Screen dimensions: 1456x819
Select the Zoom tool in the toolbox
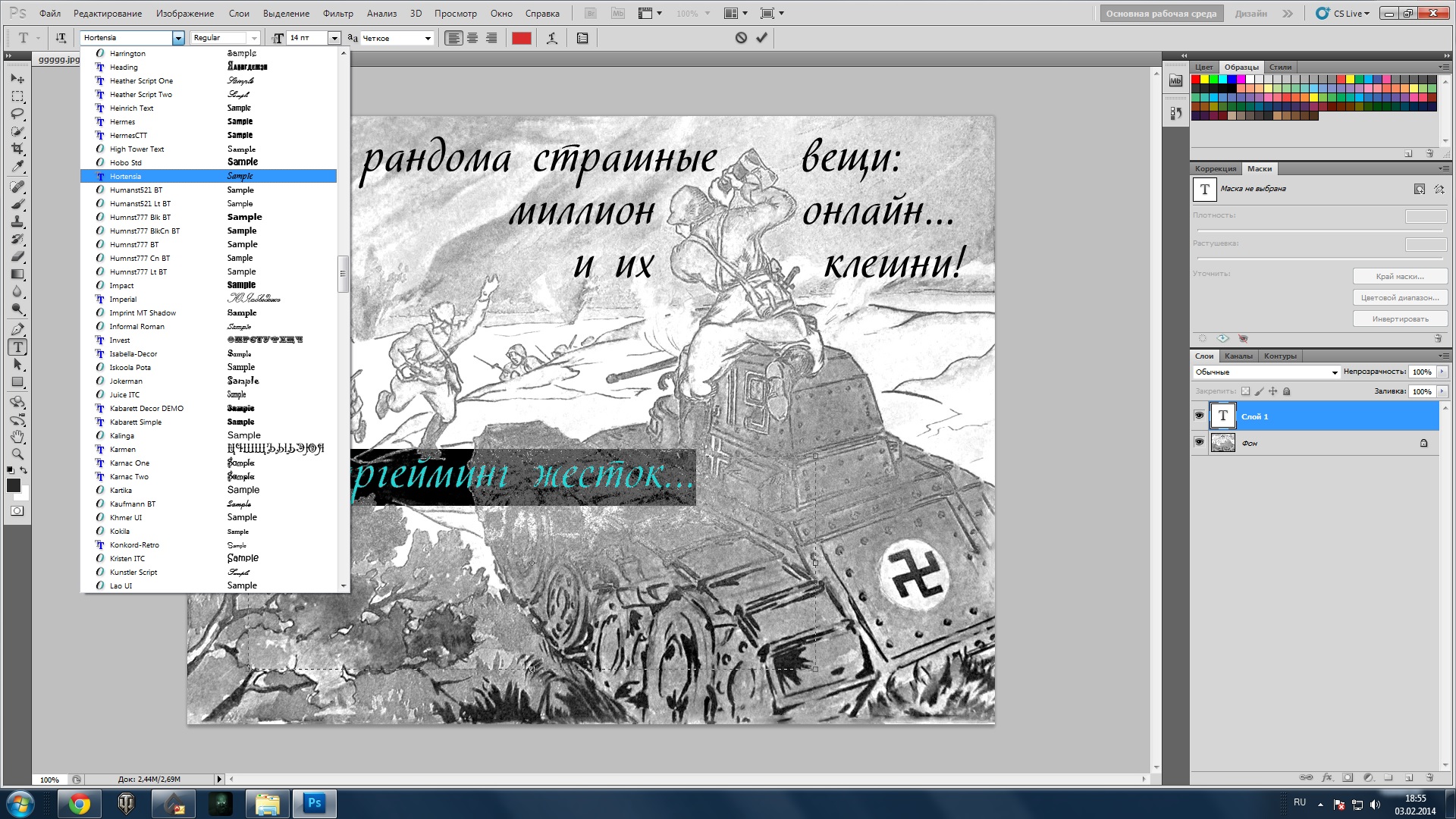17,454
